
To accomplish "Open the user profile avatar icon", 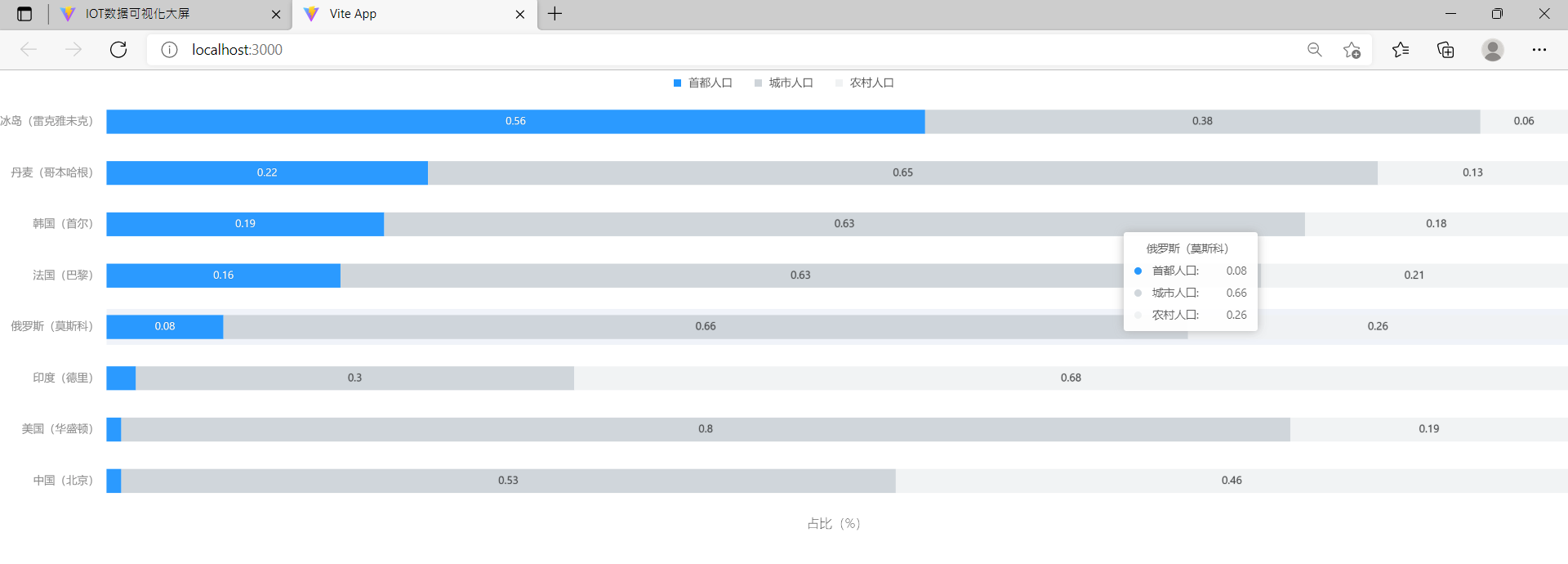I will point(1492,50).
